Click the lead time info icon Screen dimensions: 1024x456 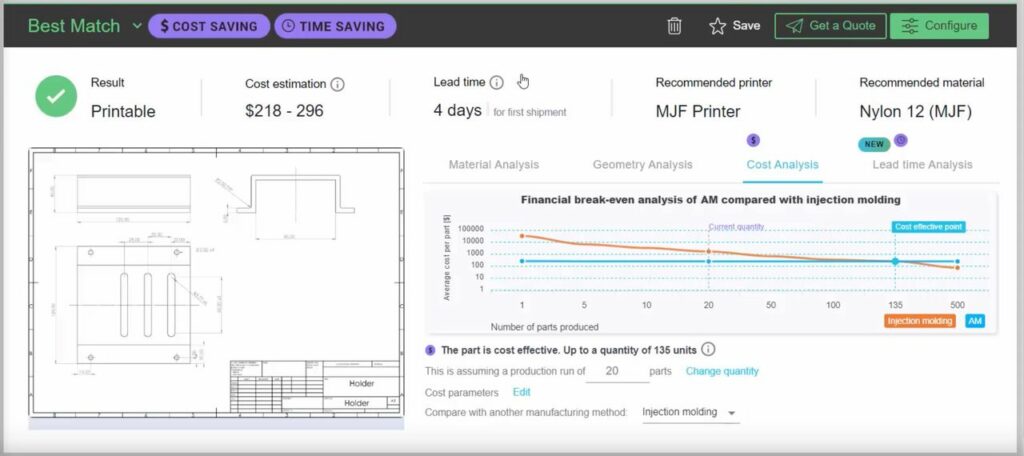497,83
